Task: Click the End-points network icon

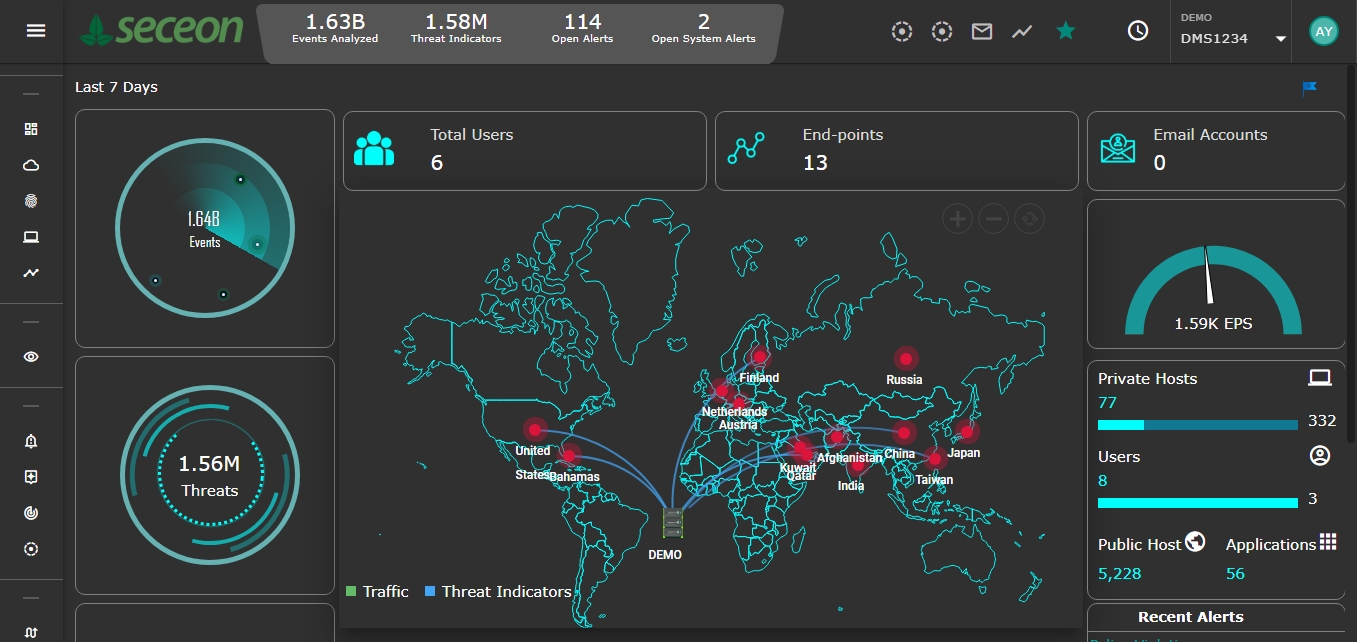Action: click(x=746, y=149)
